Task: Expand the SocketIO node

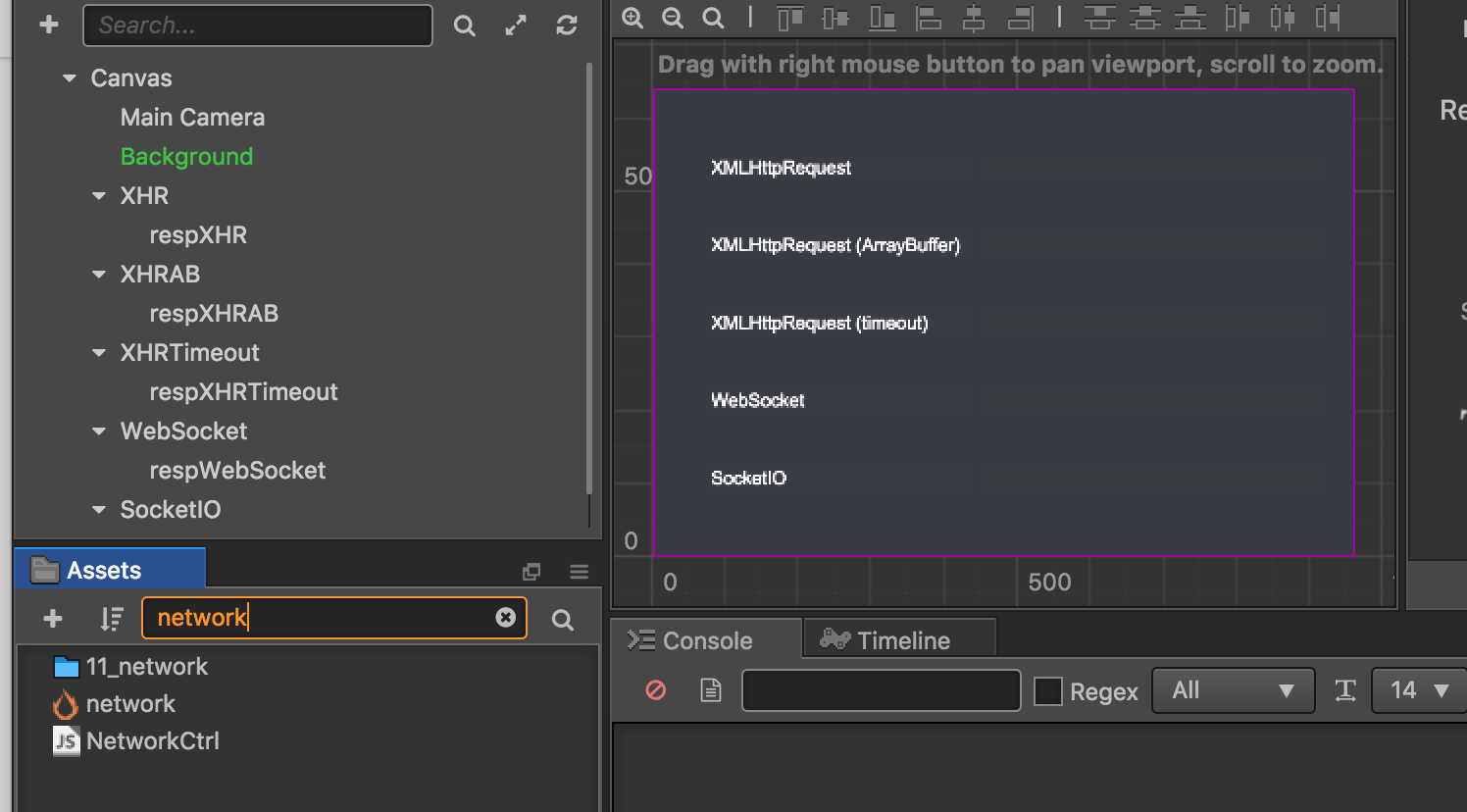Action: point(98,509)
